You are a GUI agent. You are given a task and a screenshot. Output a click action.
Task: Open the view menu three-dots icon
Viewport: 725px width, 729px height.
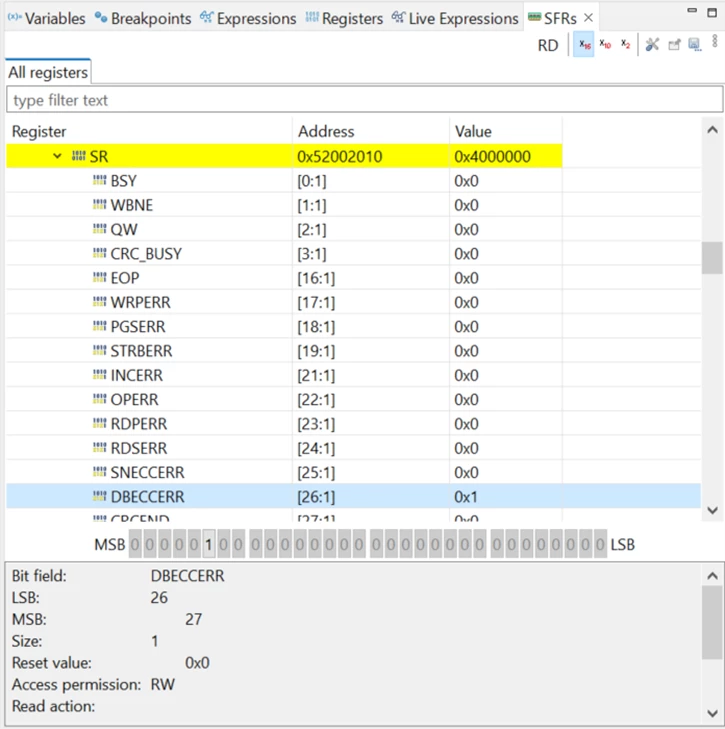coord(715,41)
